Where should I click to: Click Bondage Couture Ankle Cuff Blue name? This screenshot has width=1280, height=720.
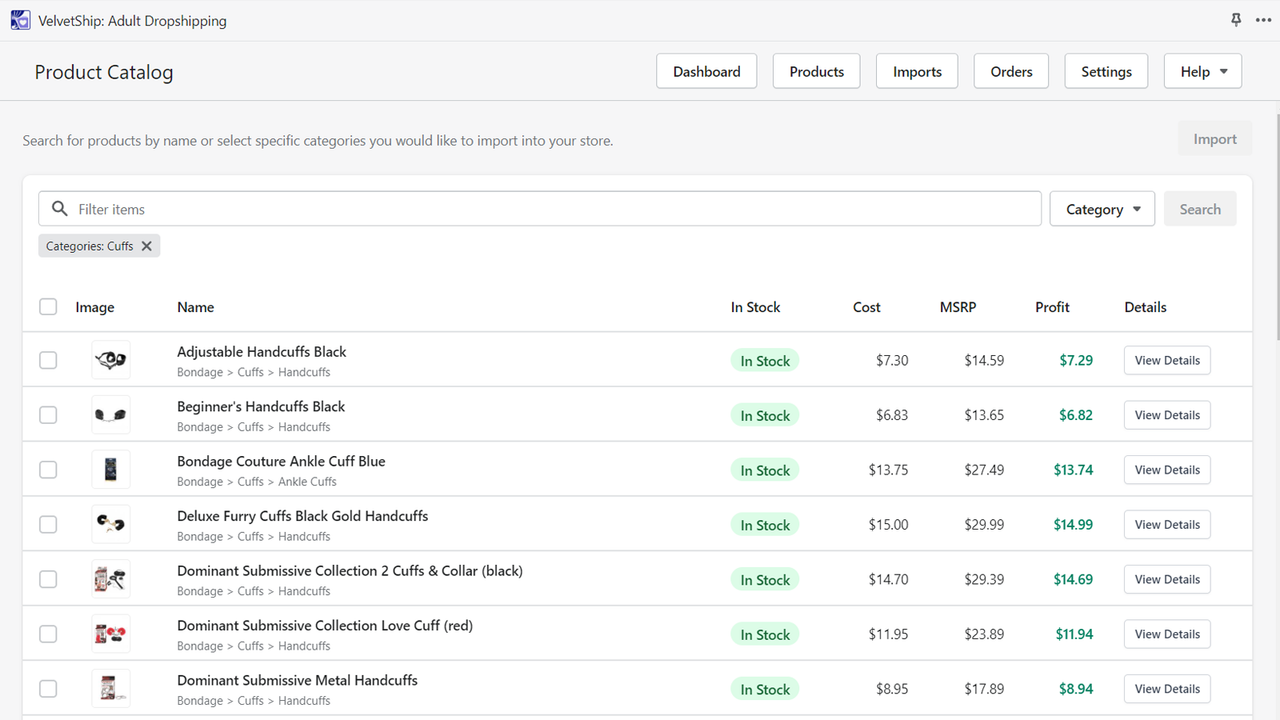coord(281,461)
